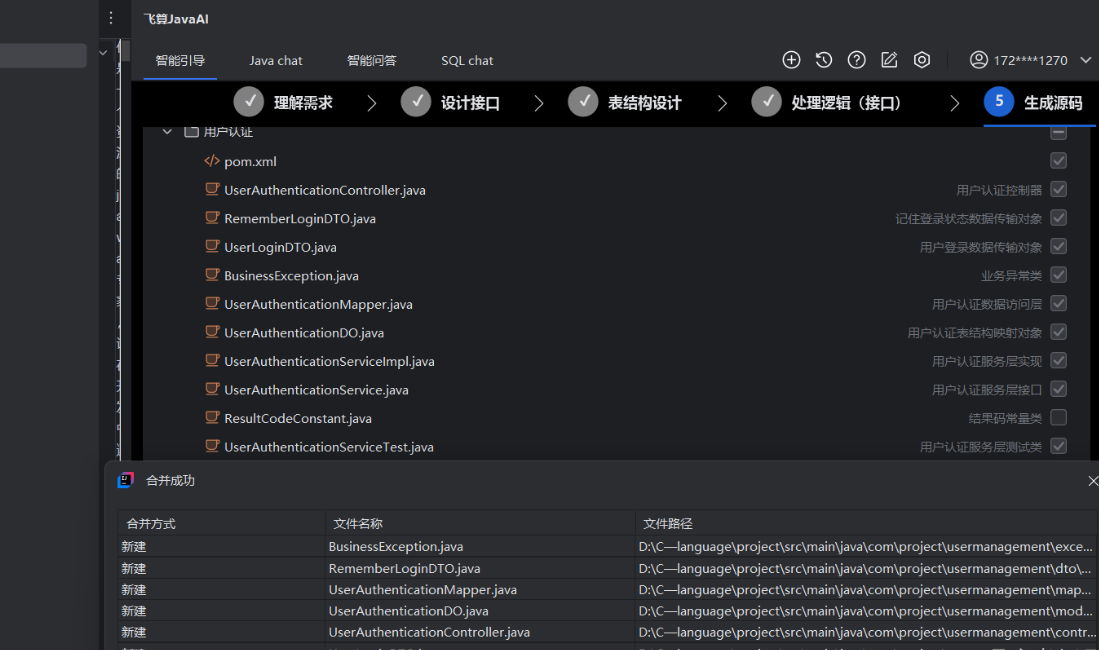1099x650 pixels.
Task: Go to the 设计接口 step
Action: [x=451, y=103]
